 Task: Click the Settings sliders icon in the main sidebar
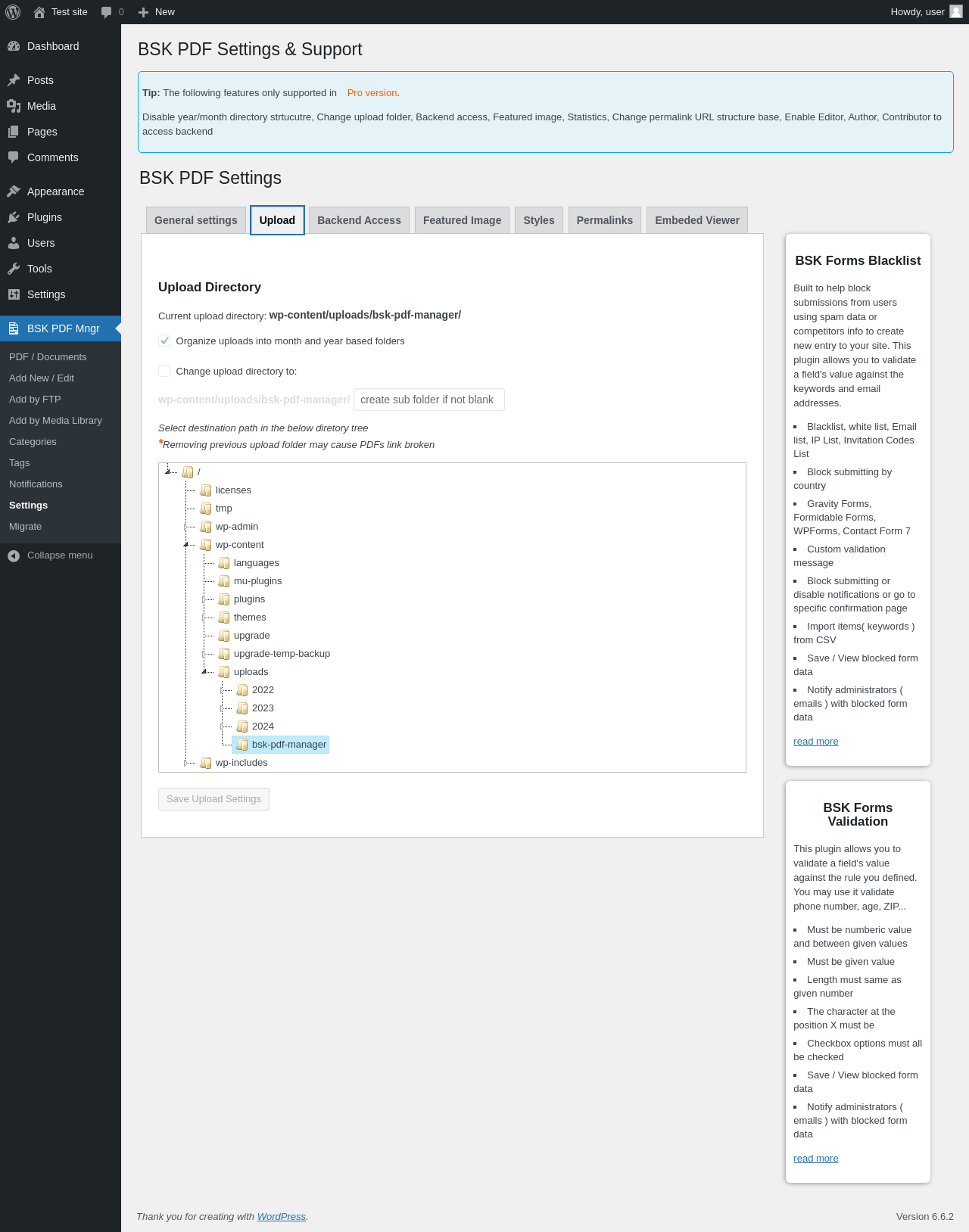click(x=14, y=294)
